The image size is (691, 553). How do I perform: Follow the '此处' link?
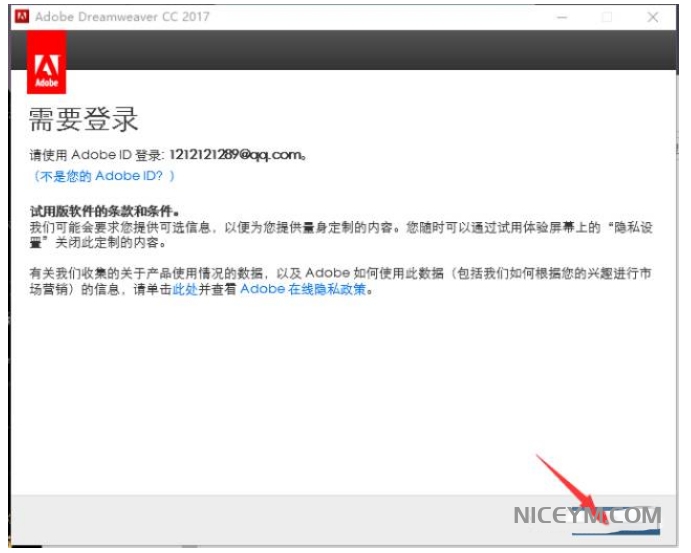tap(185, 289)
